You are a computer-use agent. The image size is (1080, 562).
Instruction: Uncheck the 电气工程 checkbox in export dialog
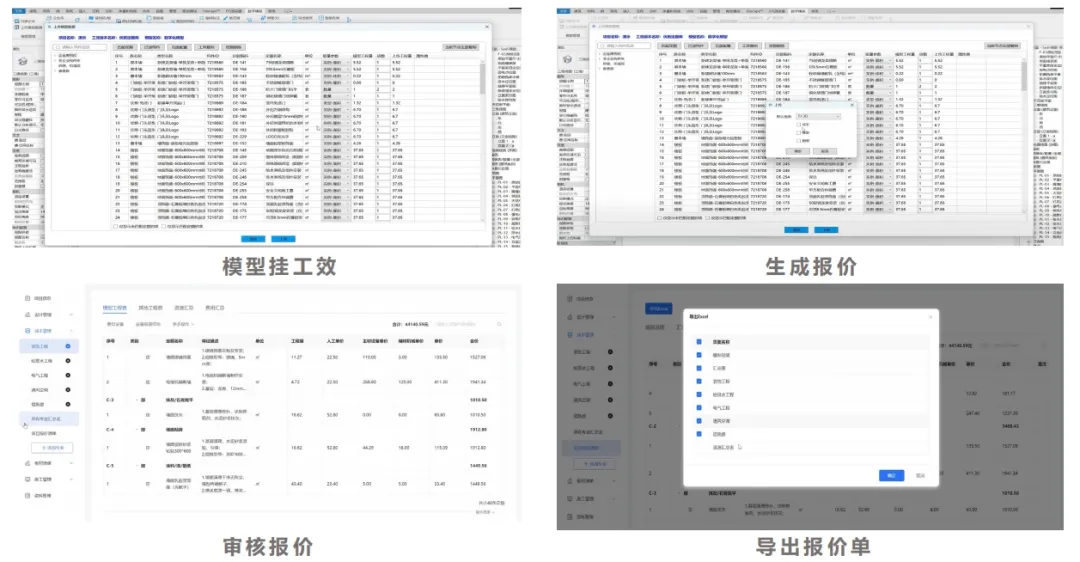click(x=699, y=409)
